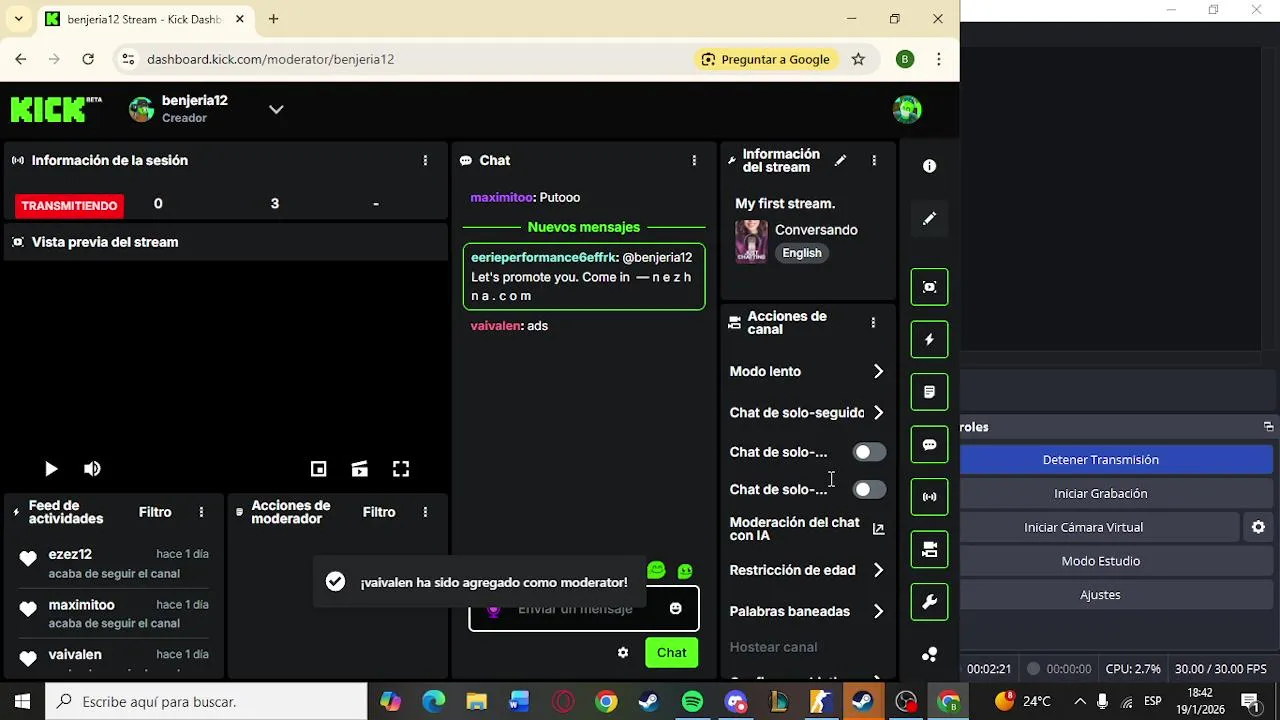This screenshot has height=720, width=1280.
Task: Open Filtro in Acciones de moderador
Action: point(379,512)
